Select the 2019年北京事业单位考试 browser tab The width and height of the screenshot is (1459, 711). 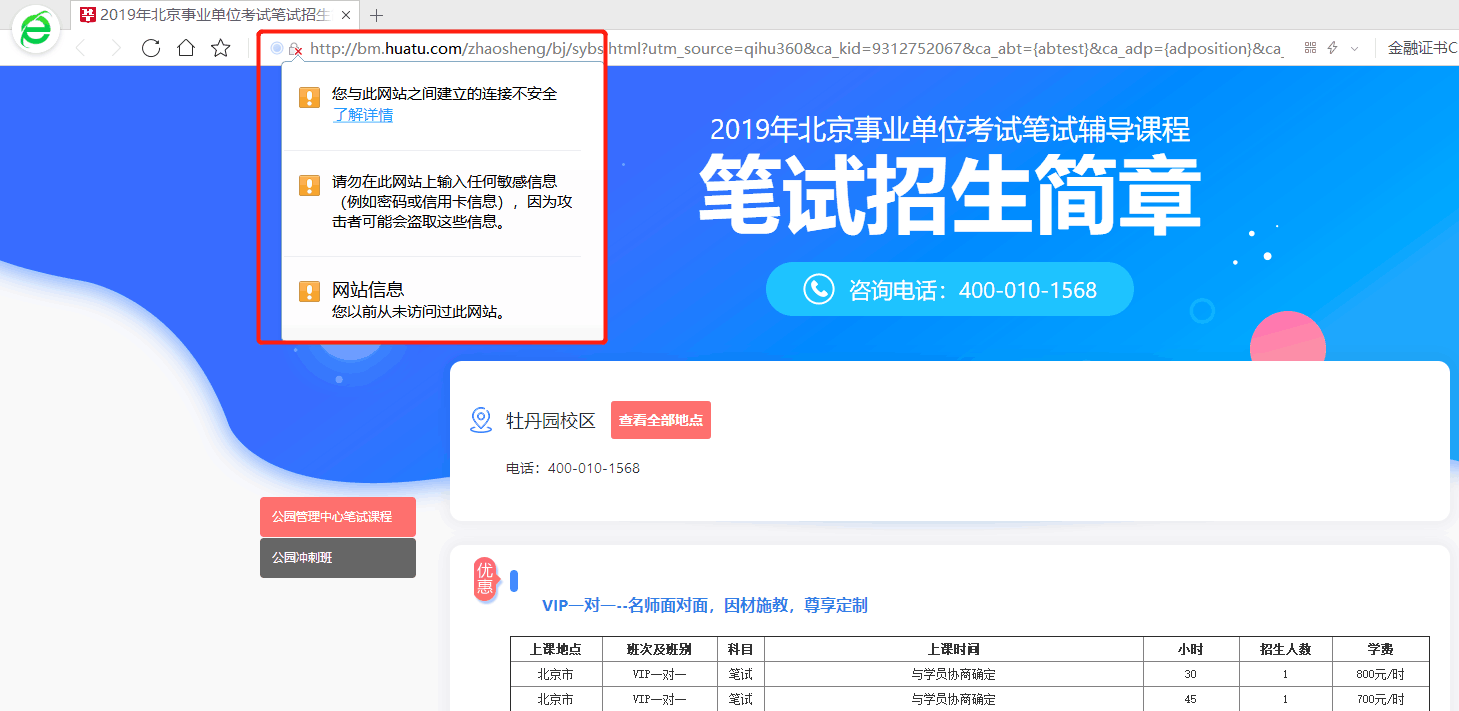coord(212,15)
